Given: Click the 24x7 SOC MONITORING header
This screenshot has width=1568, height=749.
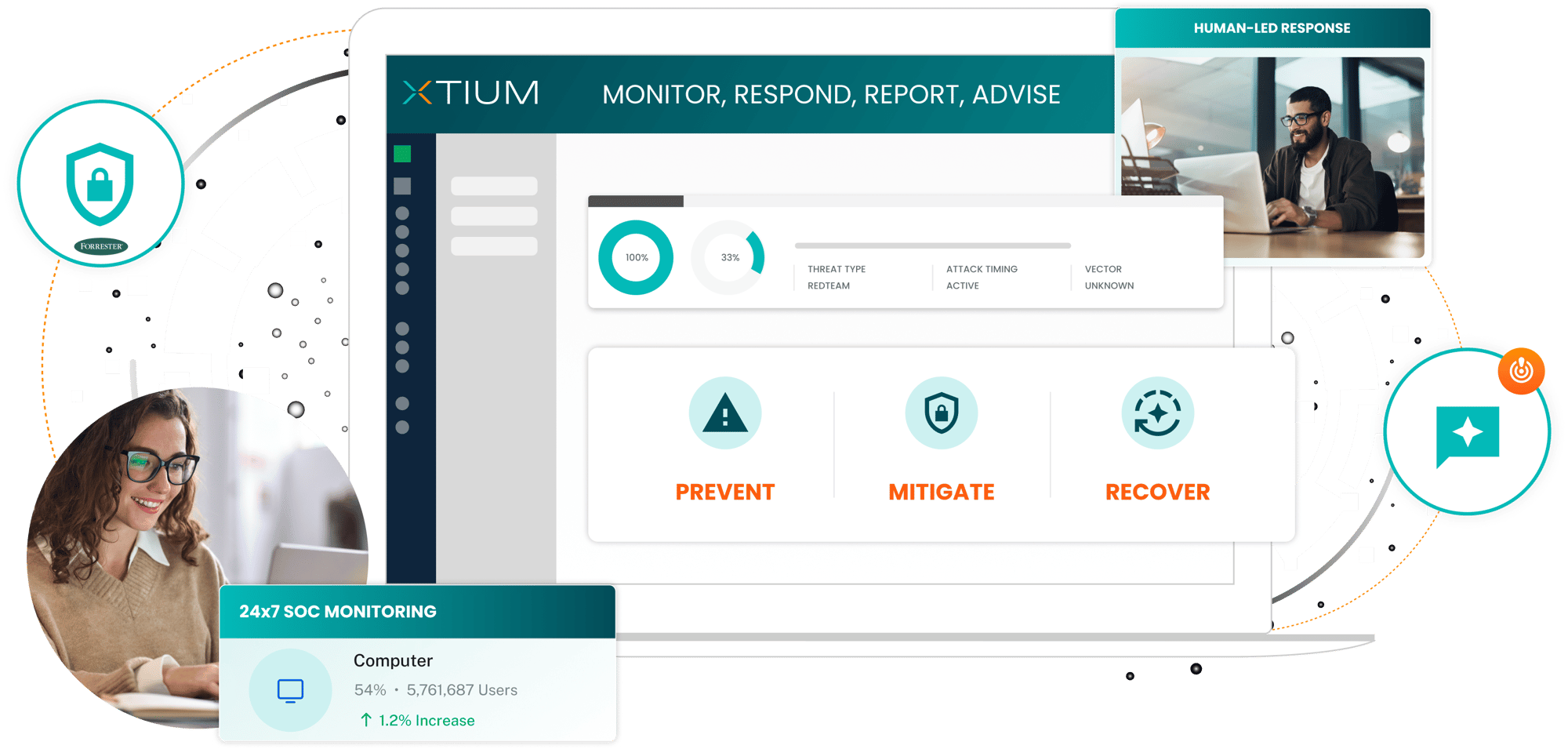Looking at the screenshot, I should tap(417, 612).
